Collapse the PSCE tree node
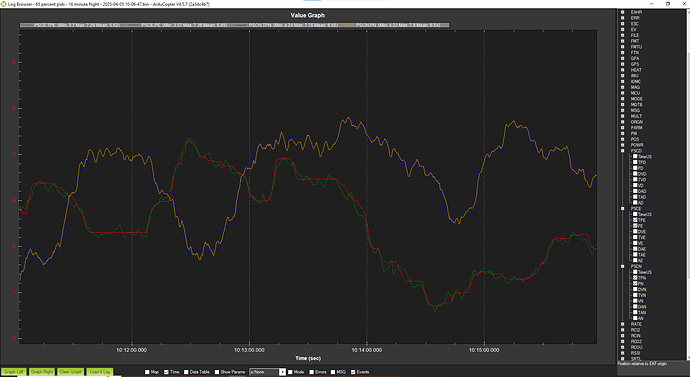This screenshot has height=377, width=690. point(623,209)
